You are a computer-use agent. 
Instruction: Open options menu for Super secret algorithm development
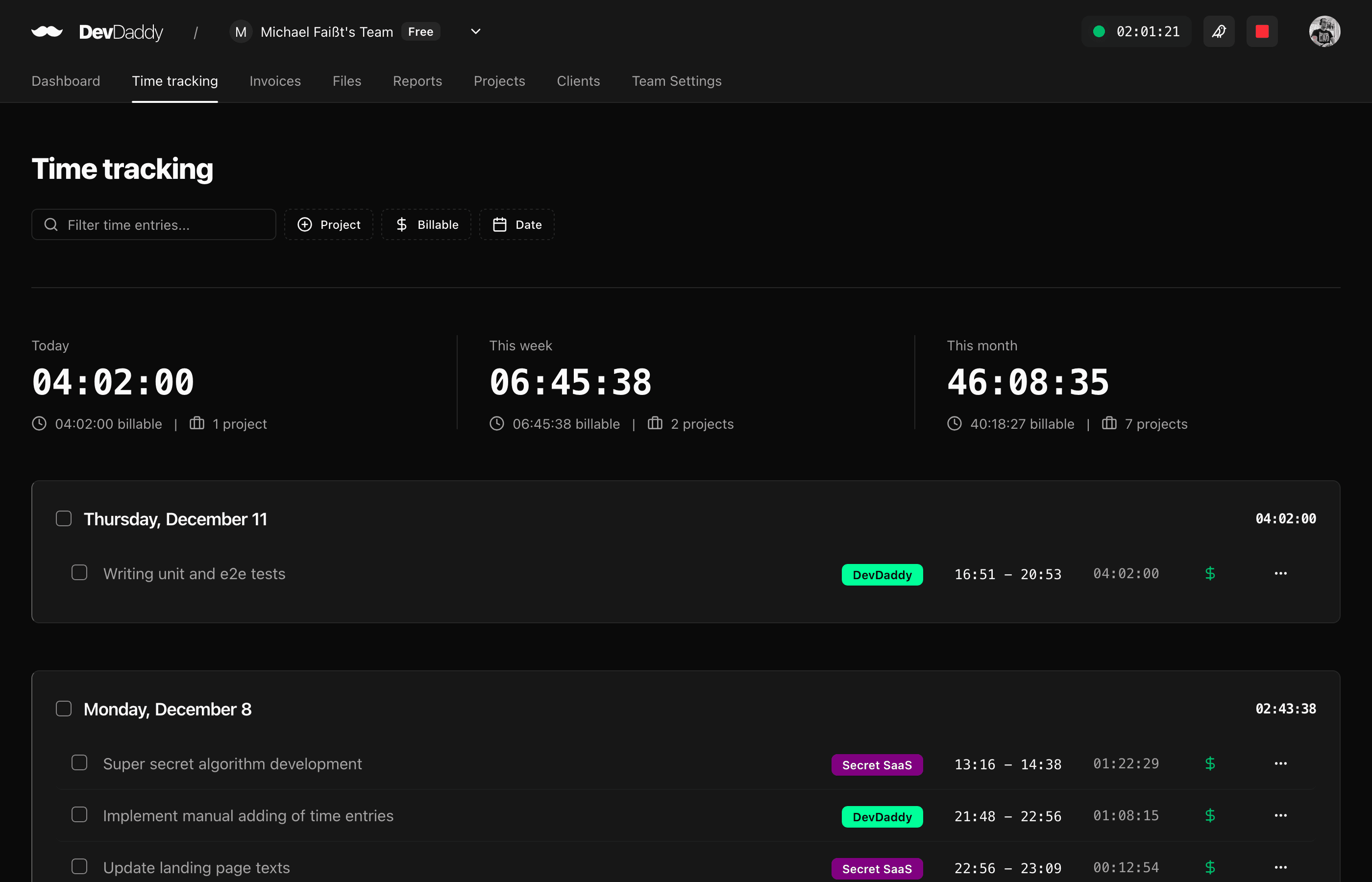pyautogui.click(x=1281, y=763)
